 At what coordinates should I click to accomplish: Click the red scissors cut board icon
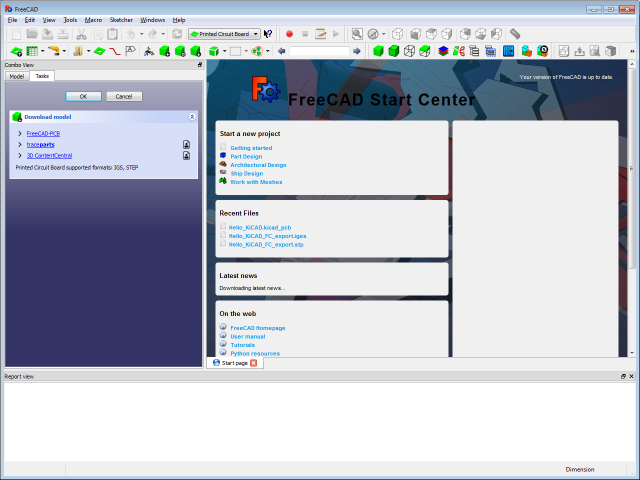(x=459, y=51)
